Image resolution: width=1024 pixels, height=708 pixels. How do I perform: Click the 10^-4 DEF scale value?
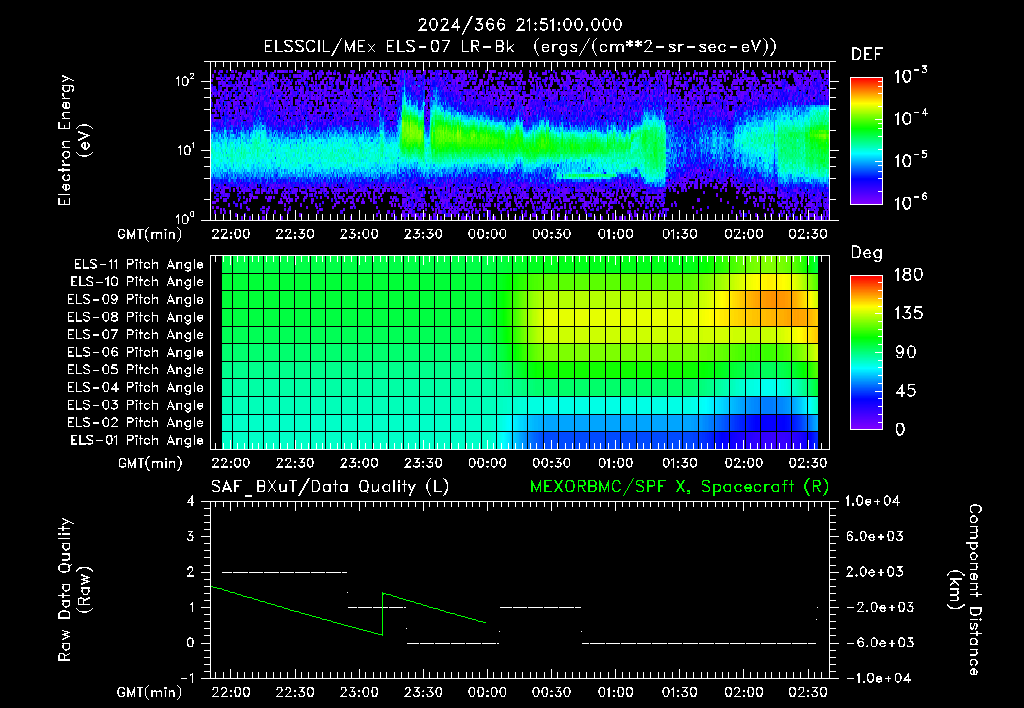tap(910, 118)
